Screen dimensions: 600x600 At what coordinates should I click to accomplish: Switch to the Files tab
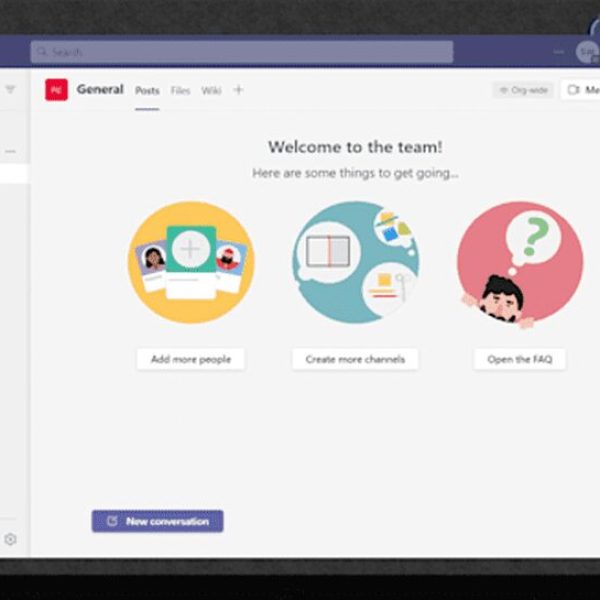tap(180, 91)
